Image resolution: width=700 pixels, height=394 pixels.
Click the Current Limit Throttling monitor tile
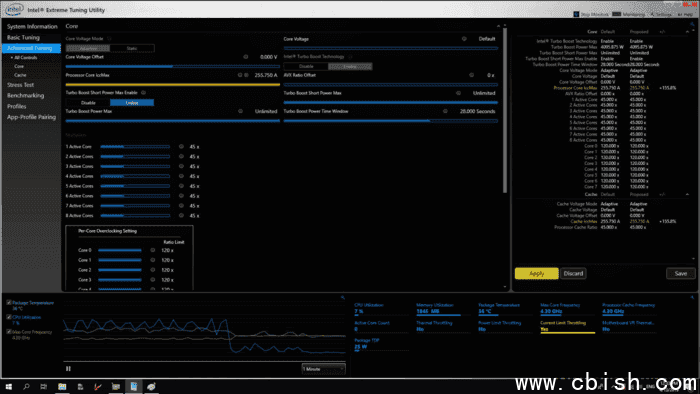point(567,326)
